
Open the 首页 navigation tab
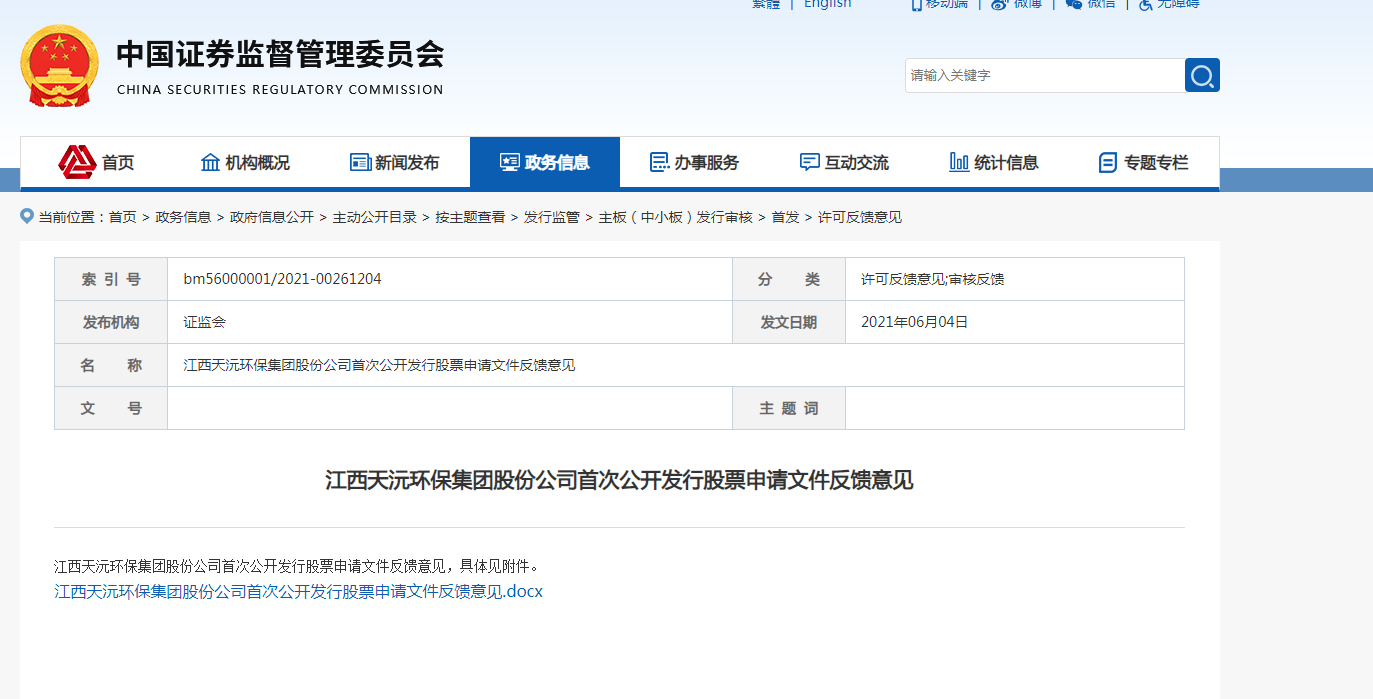click(96, 162)
